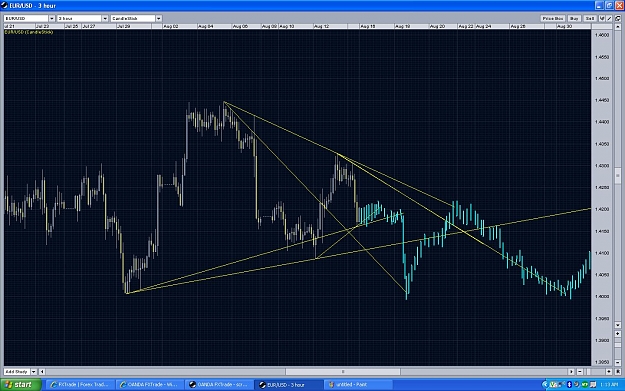Click the price zoom-out minus button
Screen dimensions: 625x391
click(618, 363)
